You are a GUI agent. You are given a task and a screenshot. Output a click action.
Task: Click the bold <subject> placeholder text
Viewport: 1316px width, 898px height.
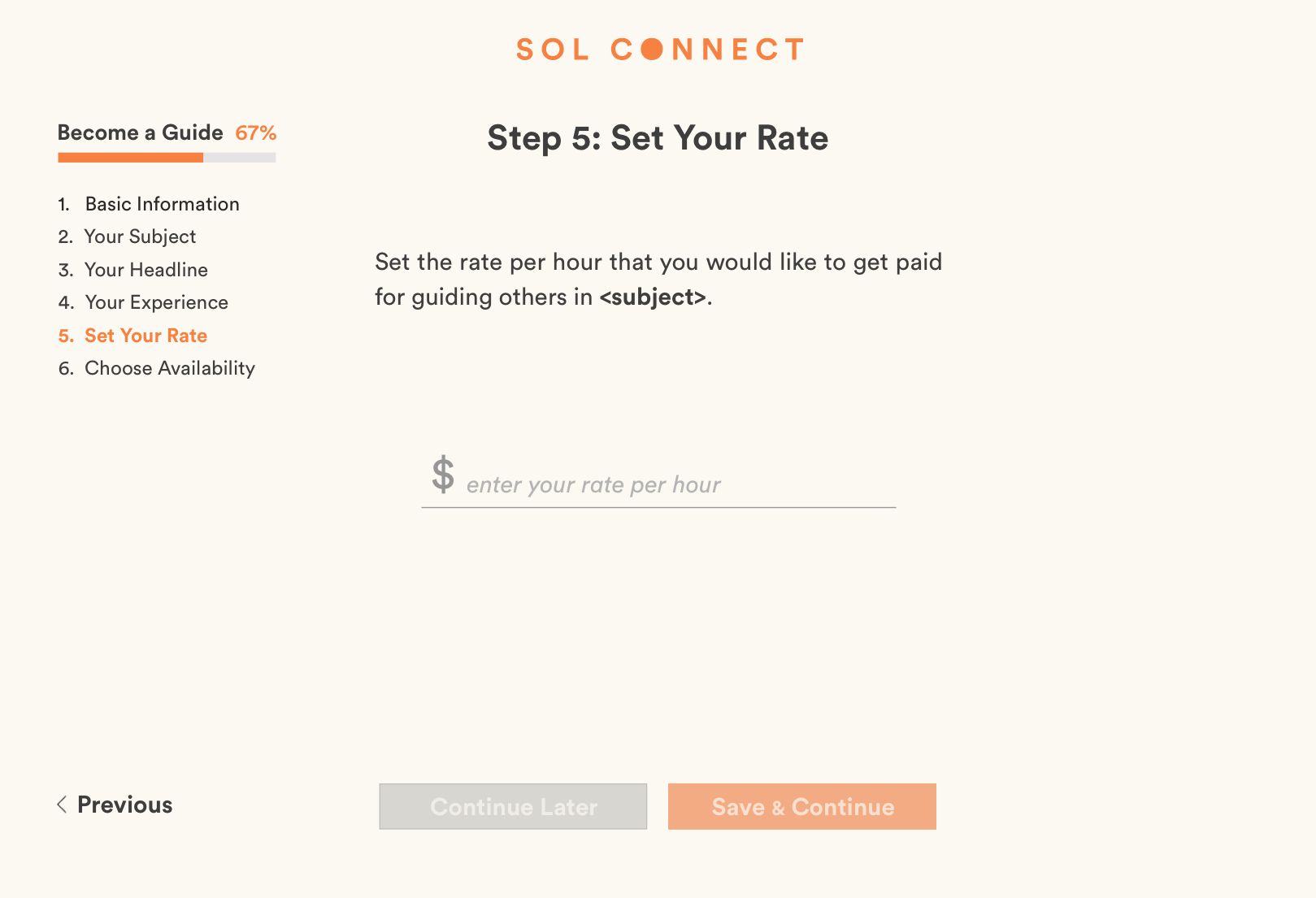tap(653, 297)
